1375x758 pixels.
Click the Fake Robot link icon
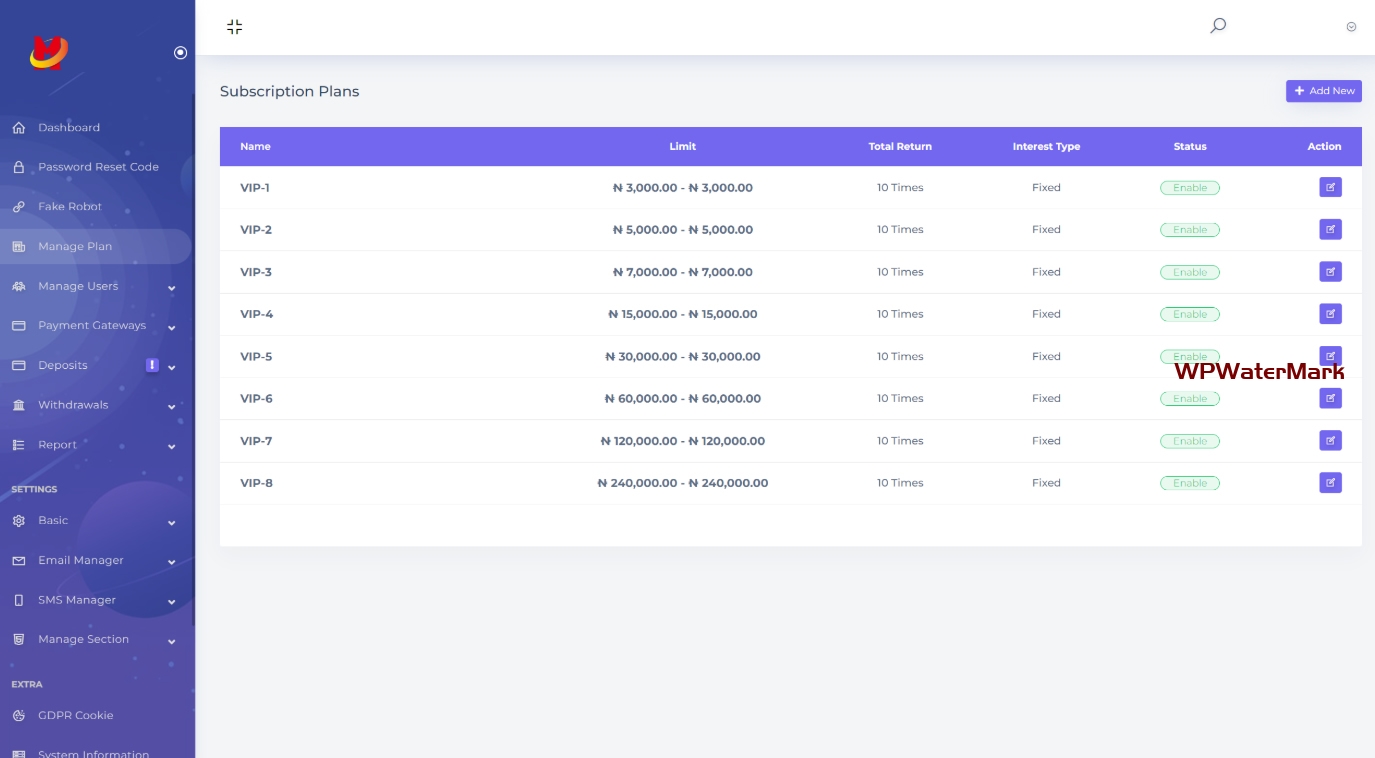(x=18, y=207)
